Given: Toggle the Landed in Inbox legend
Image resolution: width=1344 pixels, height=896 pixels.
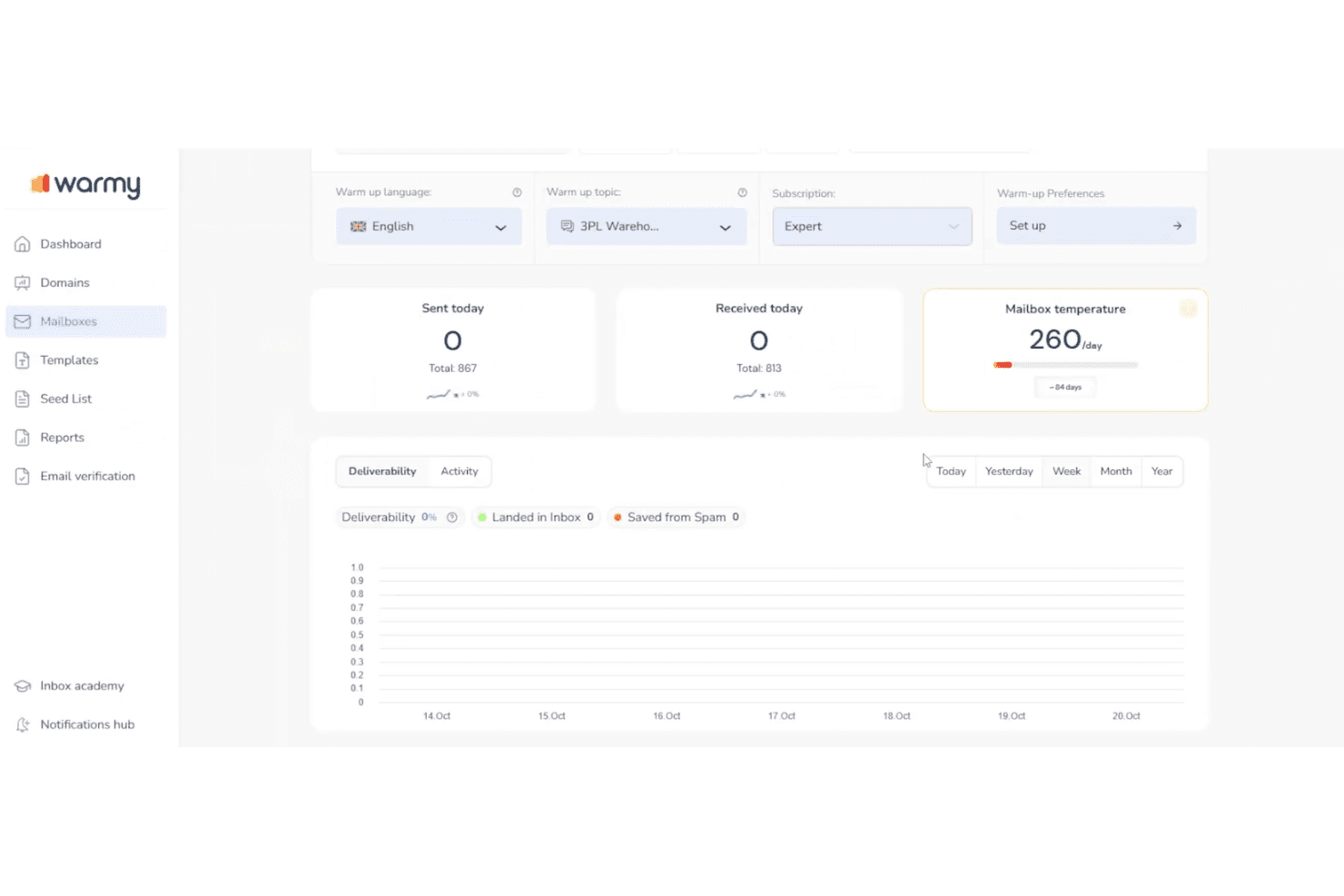Looking at the screenshot, I should pyautogui.click(x=536, y=517).
